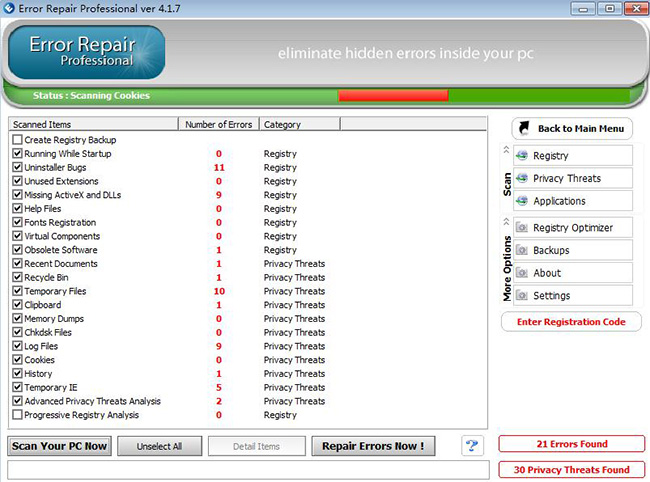Click Status: Scanning Cookies text
The height and width of the screenshot is (482, 650).
(x=91, y=95)
